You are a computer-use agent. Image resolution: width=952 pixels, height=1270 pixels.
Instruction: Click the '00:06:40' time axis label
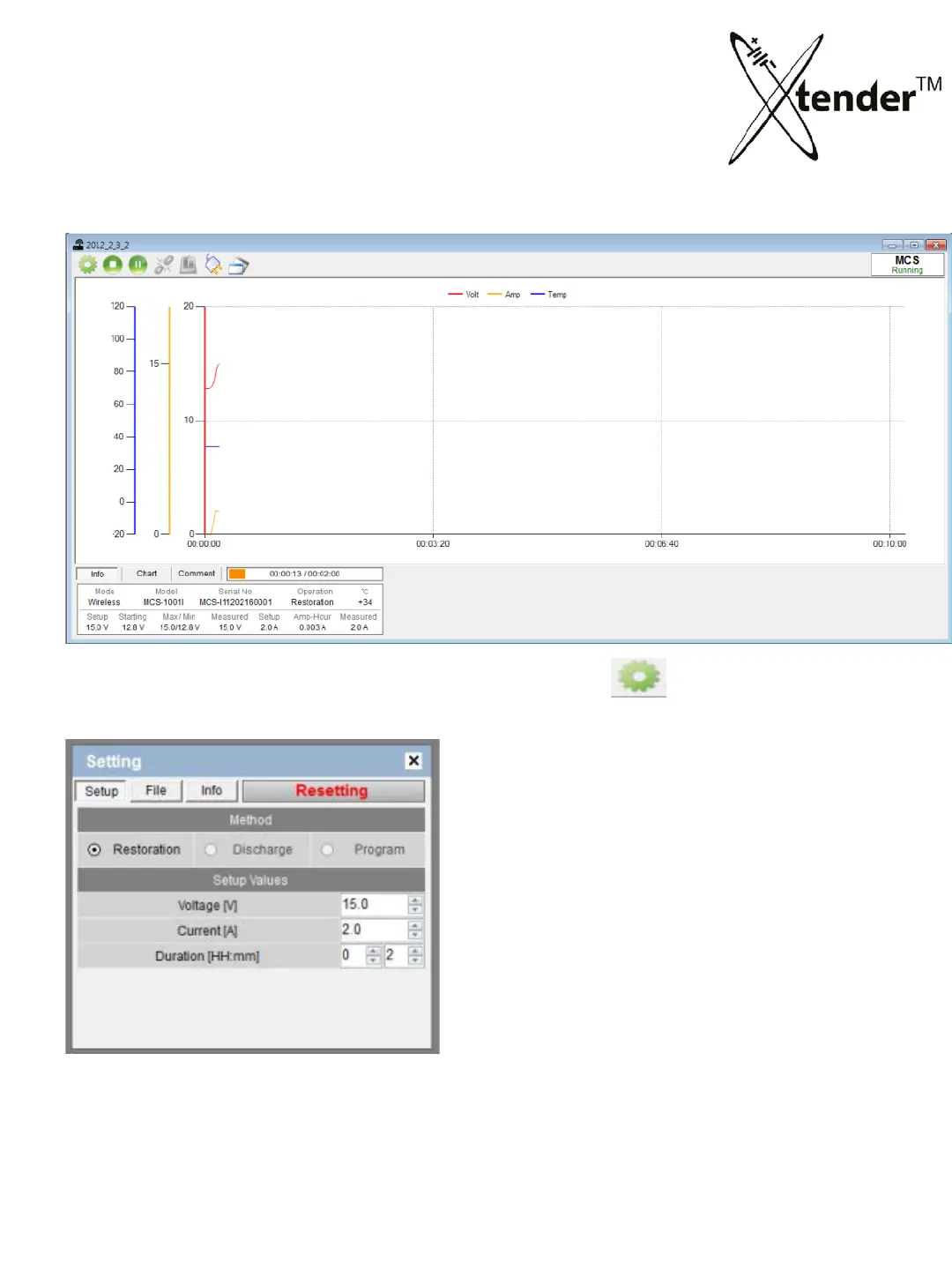pyautogui.click(x=661, y=544)
